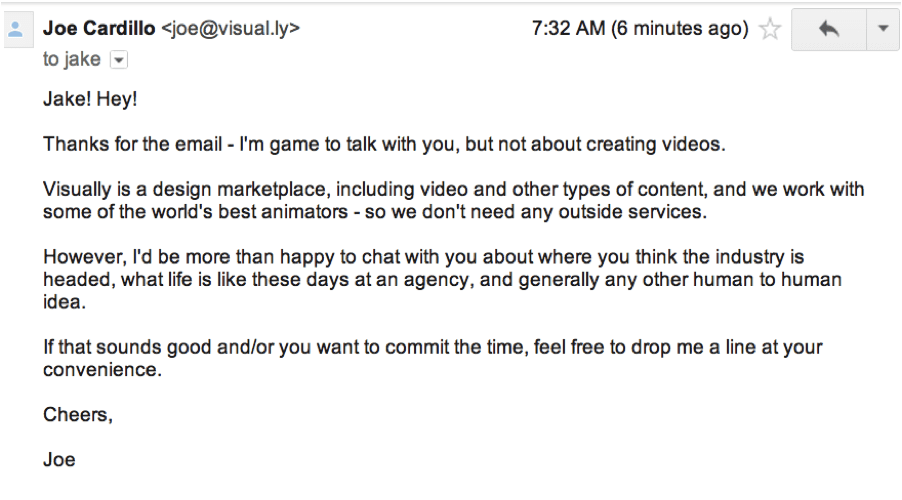The width and height of the screenshot is (902, 500).
Task: Click the line beginning 'However, I'd be more'
Action: pos(423,257)
